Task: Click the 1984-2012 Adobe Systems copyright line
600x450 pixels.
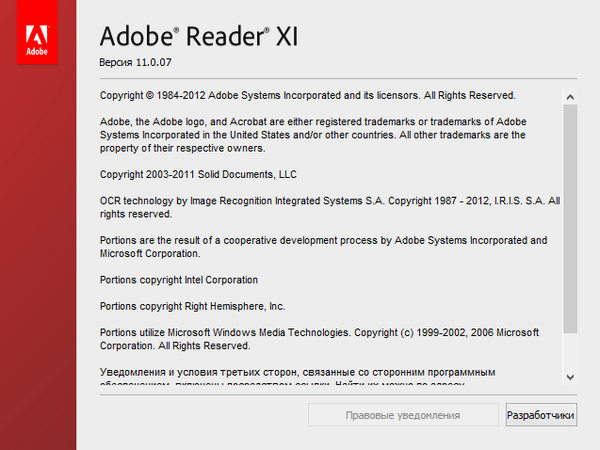Action: point(307,96)
